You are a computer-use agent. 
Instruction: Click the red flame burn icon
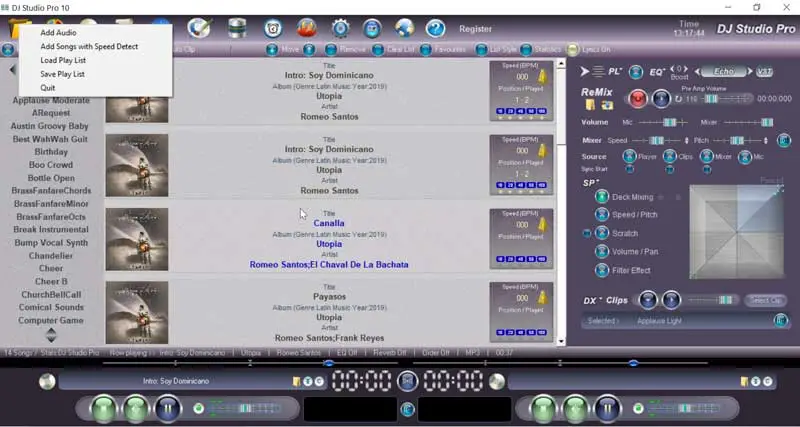tap(307, 29)
